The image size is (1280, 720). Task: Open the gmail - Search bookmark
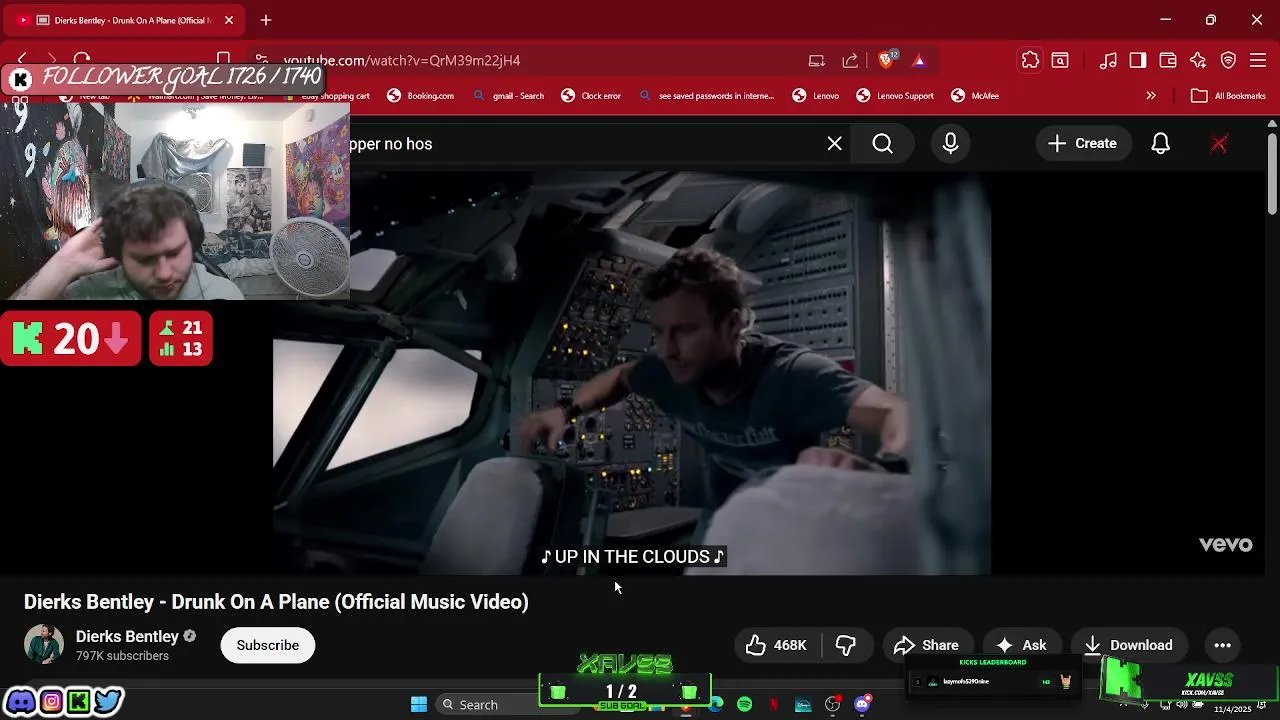point(509,96)
